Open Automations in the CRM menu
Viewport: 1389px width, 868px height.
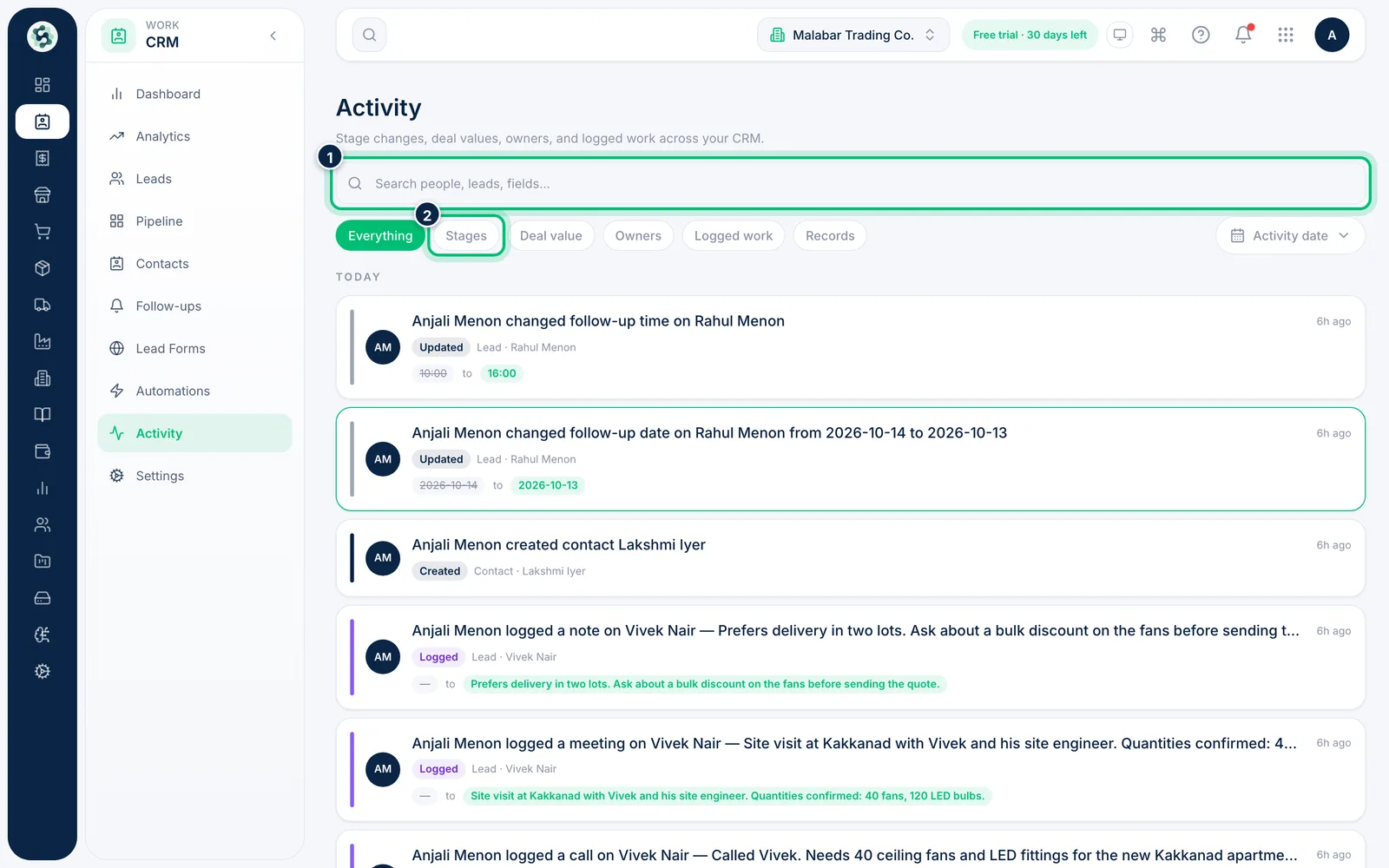(x=194, y=391)
